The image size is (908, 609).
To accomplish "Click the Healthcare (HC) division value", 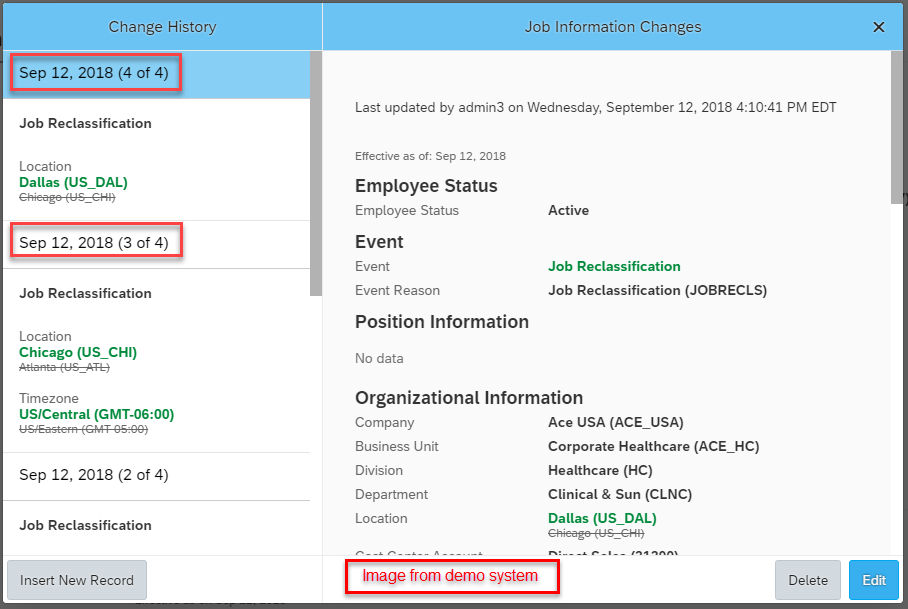I will pyautogui.click(x=601, y=471).
